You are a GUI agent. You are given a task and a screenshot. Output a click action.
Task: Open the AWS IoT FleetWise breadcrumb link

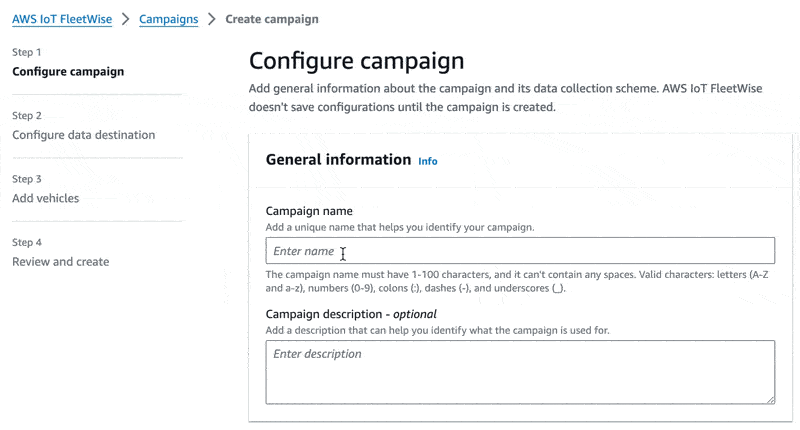coord(61,19)
